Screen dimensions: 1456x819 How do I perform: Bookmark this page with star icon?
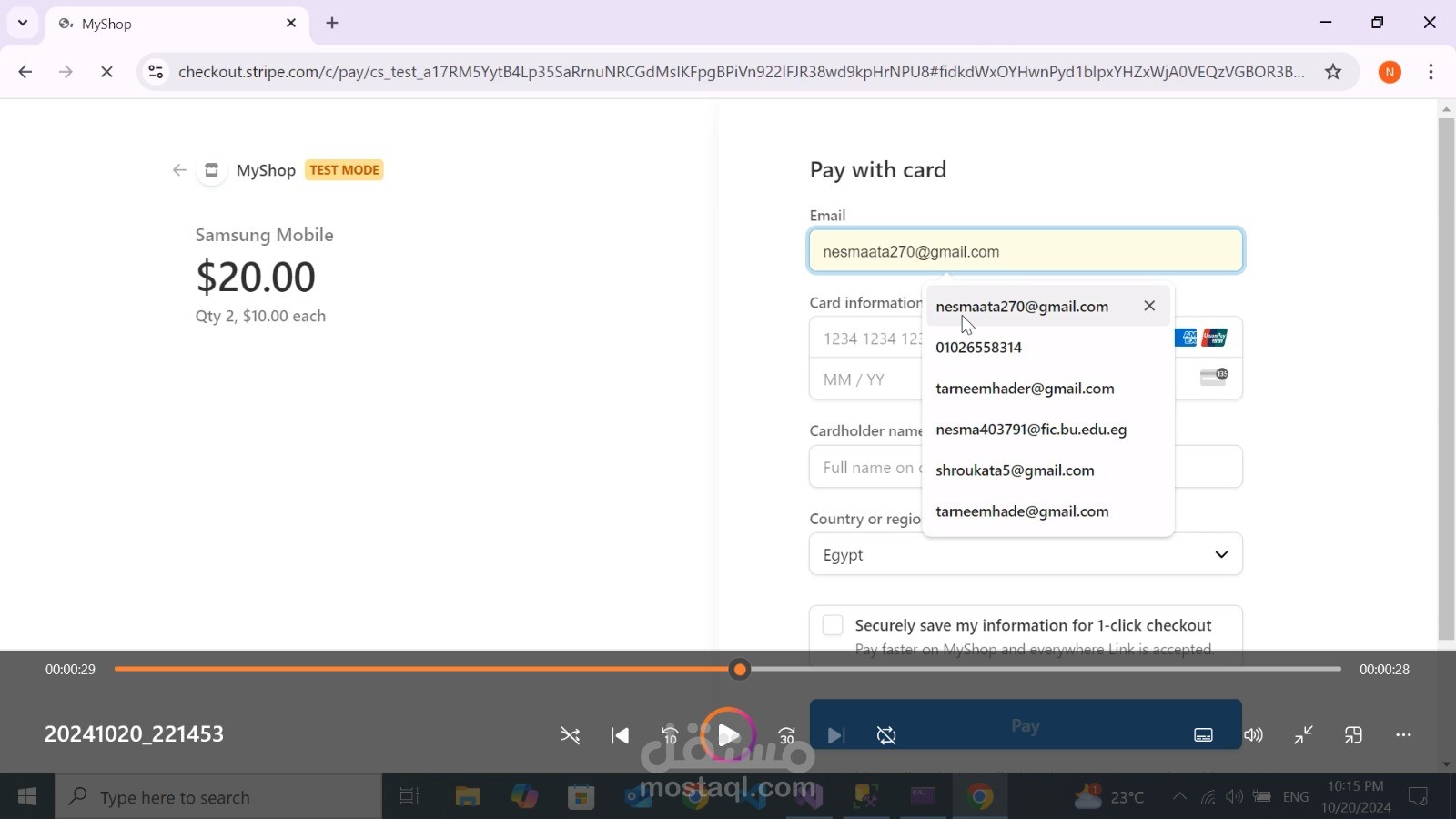click(x=1333, y=72)
